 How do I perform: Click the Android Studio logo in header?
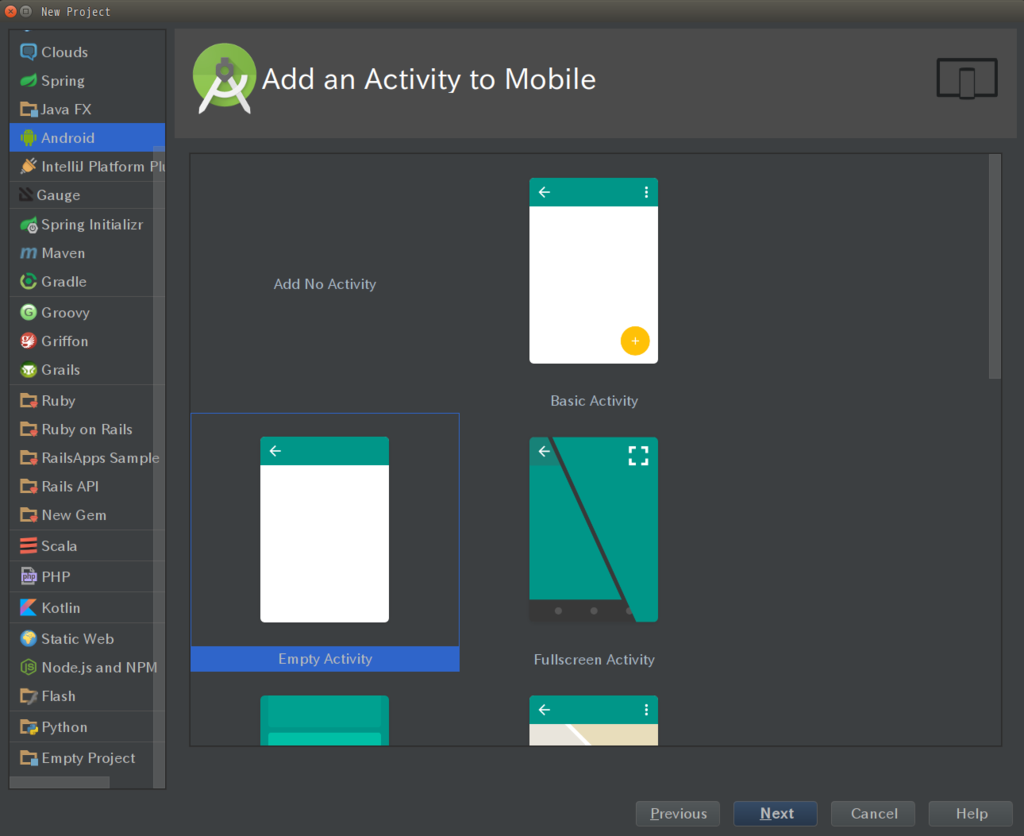224,79
